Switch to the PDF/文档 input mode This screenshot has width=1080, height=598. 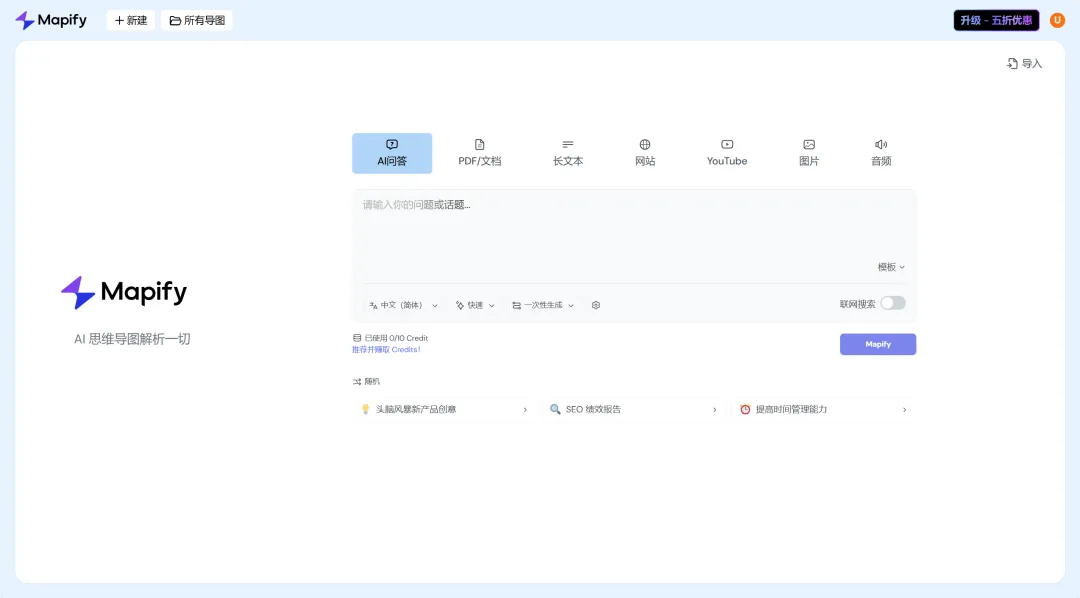(480, 152)
